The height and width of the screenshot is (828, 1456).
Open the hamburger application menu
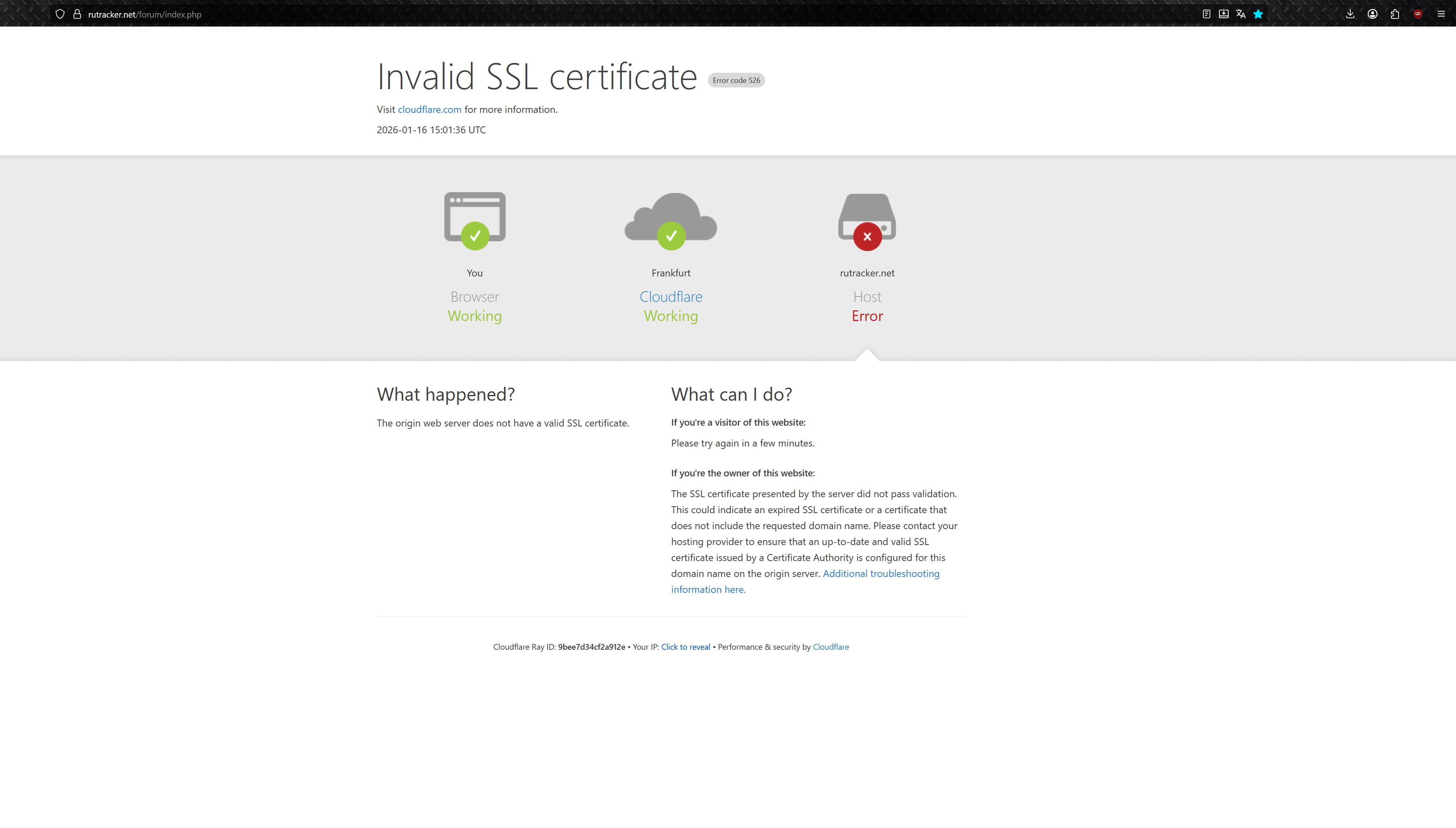click(1441, 14)
